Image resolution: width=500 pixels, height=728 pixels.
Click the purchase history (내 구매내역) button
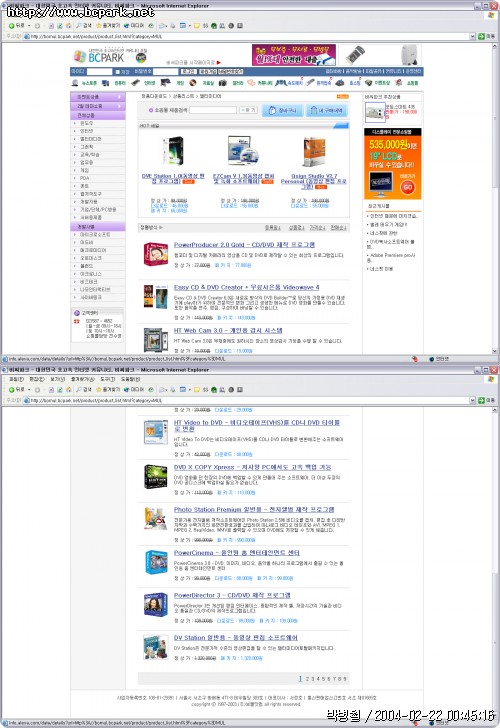tap(327, 110)
